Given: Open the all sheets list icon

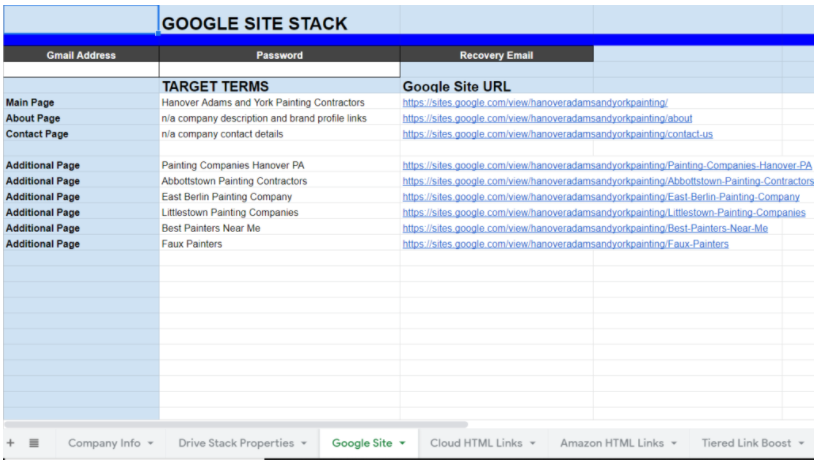Looking at the screenshot, I should click(x=34, y=443).
